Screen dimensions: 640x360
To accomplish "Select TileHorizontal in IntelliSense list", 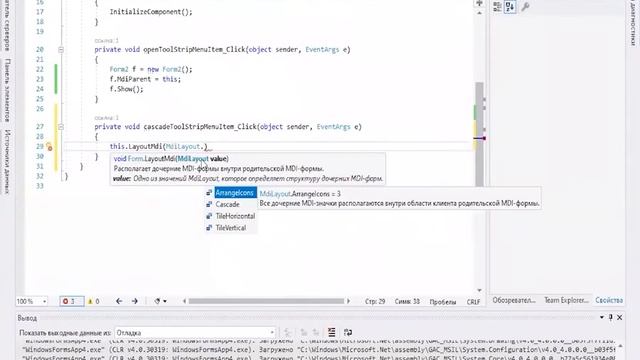I will 235,216.
